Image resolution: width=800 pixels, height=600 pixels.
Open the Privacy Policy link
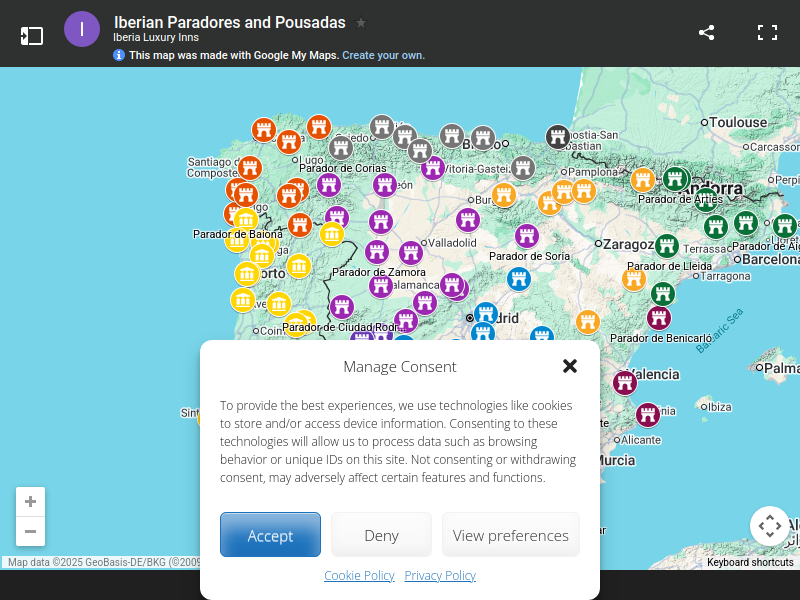coord(440,575)
